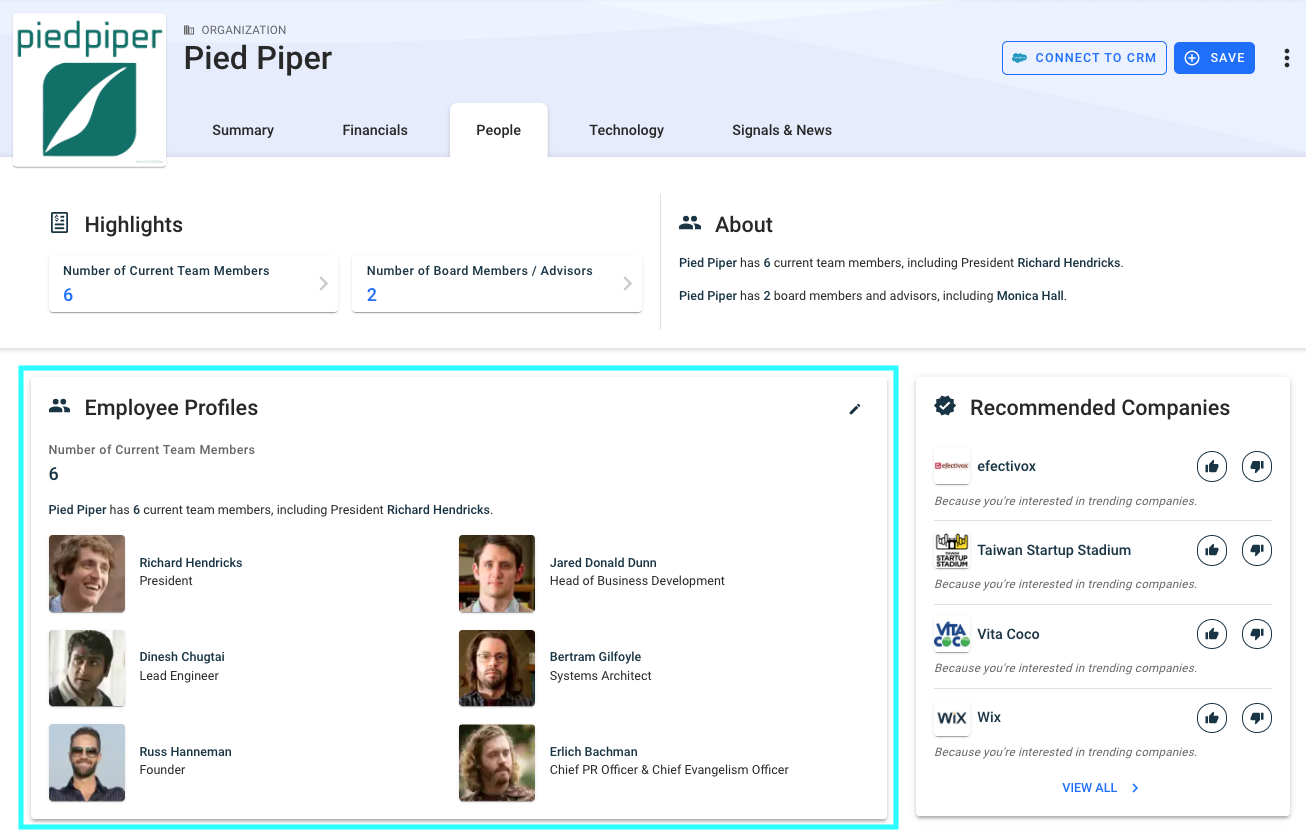Thumbs down Vita Coco recommendation
This screenshot has height=831, width=1306.
1257,634
